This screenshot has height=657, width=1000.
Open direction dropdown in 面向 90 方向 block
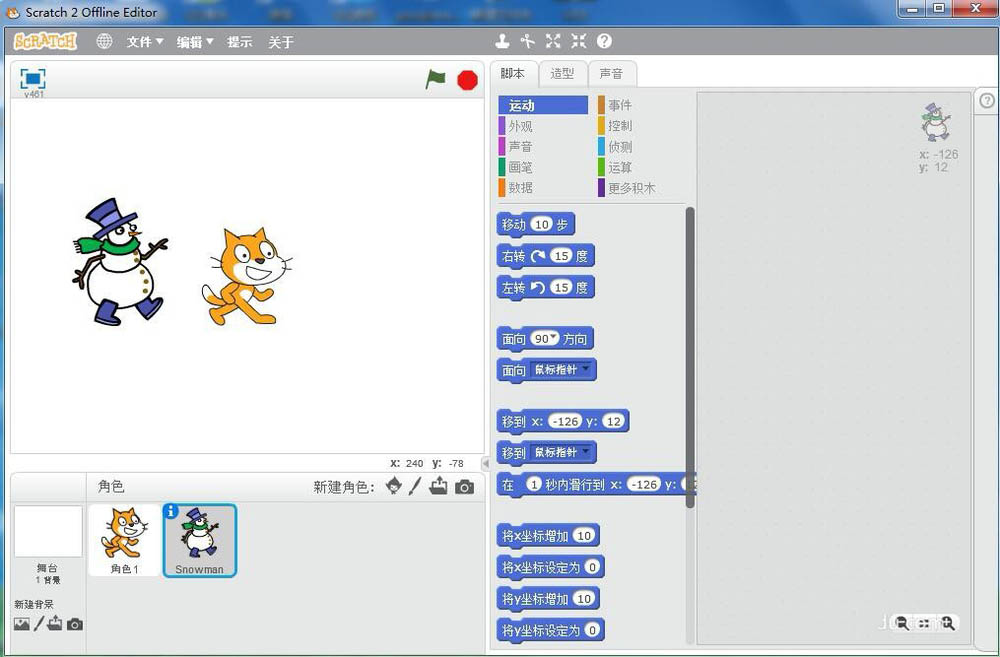(554, 337)
